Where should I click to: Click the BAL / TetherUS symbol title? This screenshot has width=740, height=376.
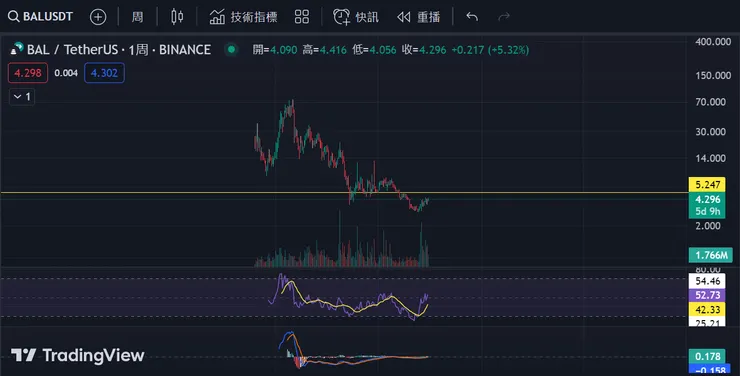[118, 50]
